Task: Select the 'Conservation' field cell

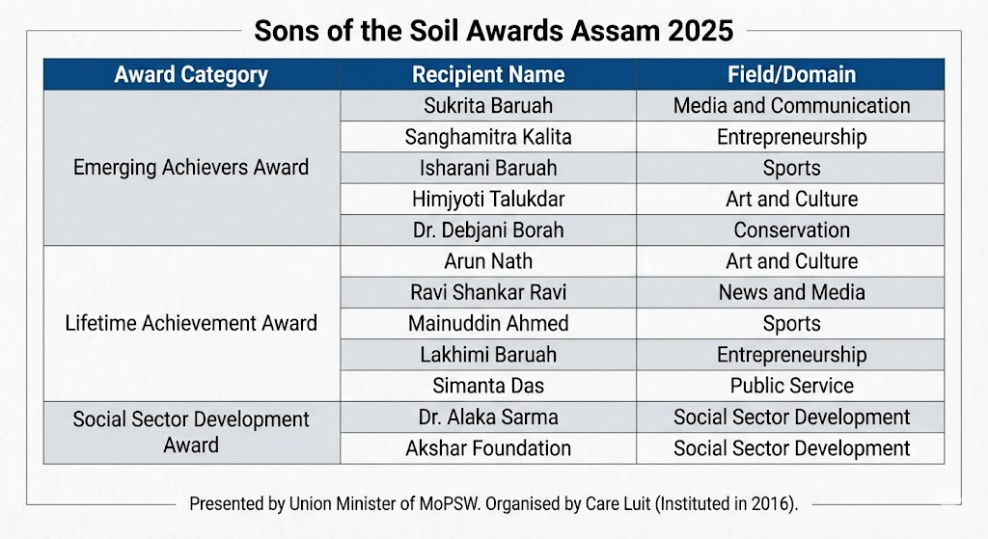Action: 791,230
